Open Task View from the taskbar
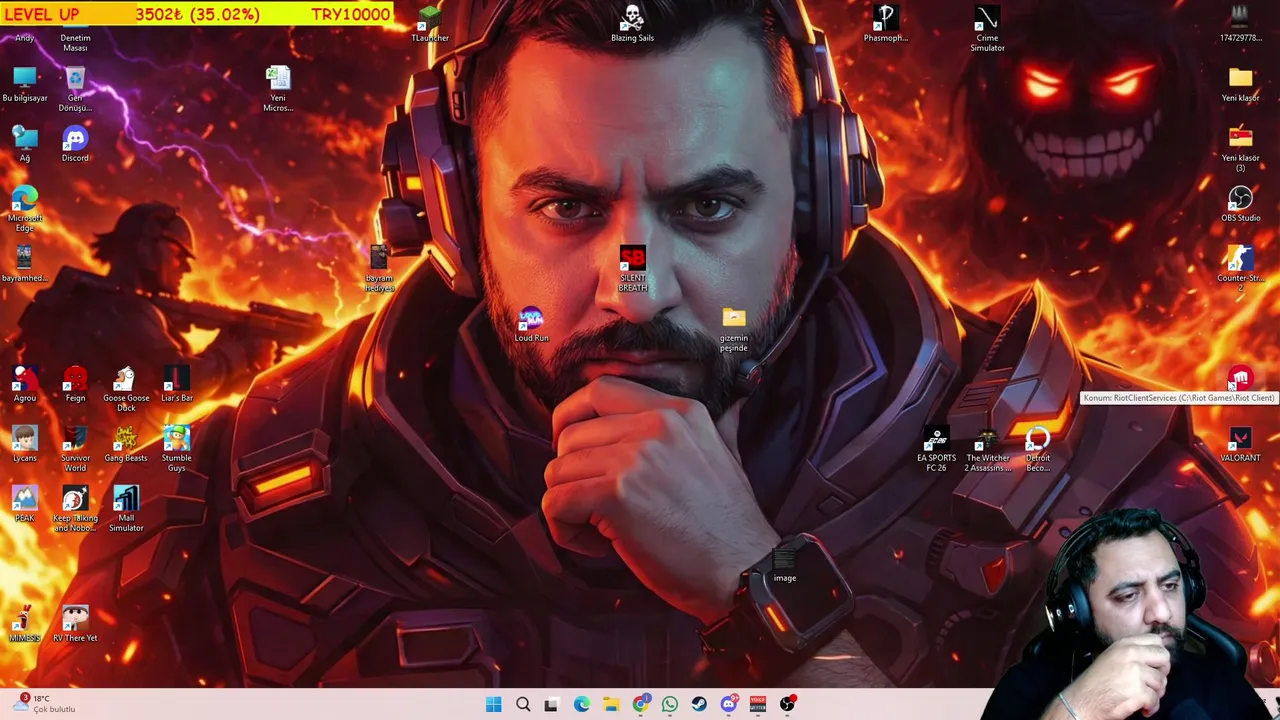 (x=551, y=704)
